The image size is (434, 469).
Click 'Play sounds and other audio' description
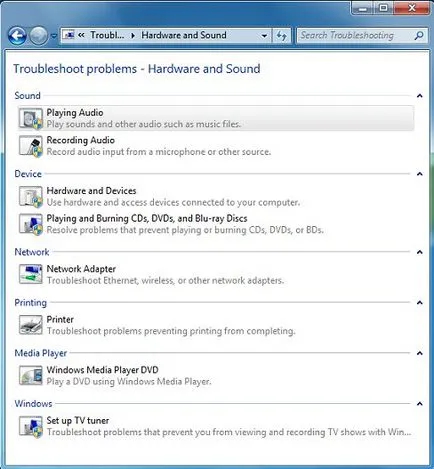pos(144,124)
